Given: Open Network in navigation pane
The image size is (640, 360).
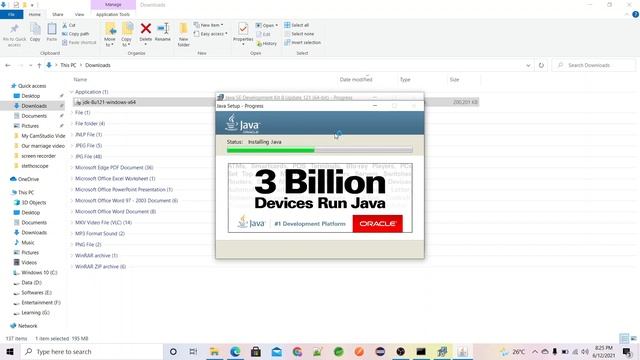Looking at the screenshot, I should tap(27, 326).
